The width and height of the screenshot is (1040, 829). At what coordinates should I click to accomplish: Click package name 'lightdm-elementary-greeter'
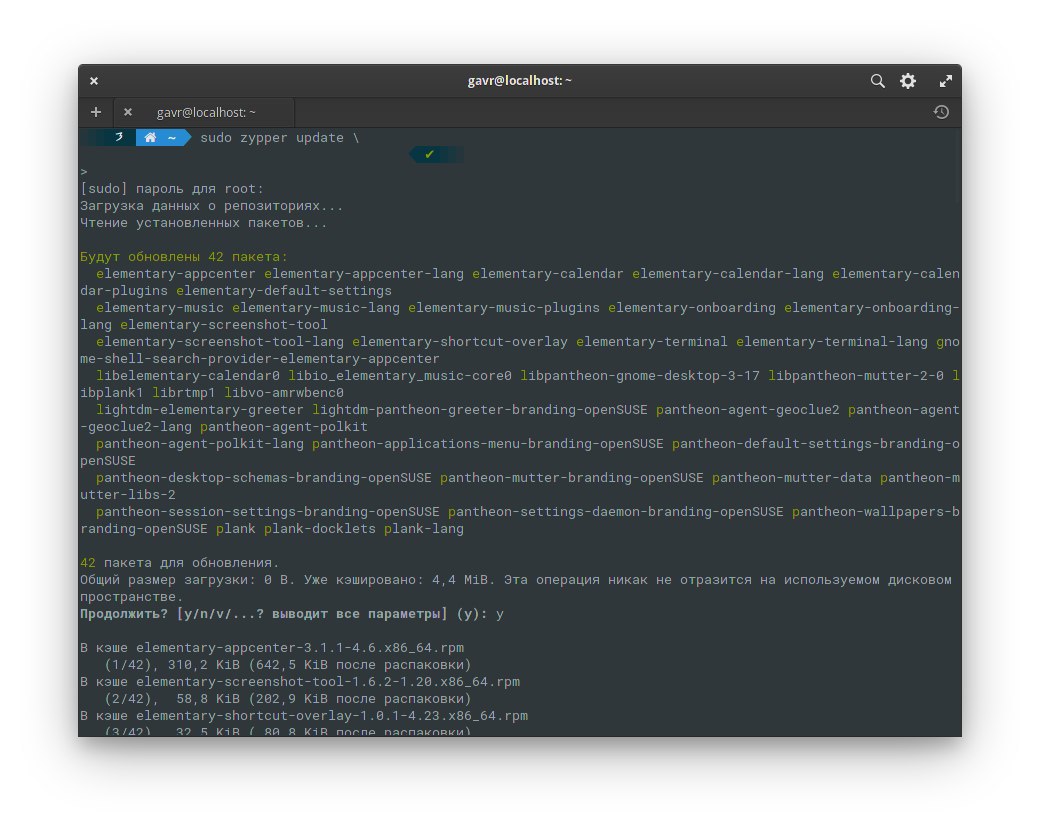[200, 410]
